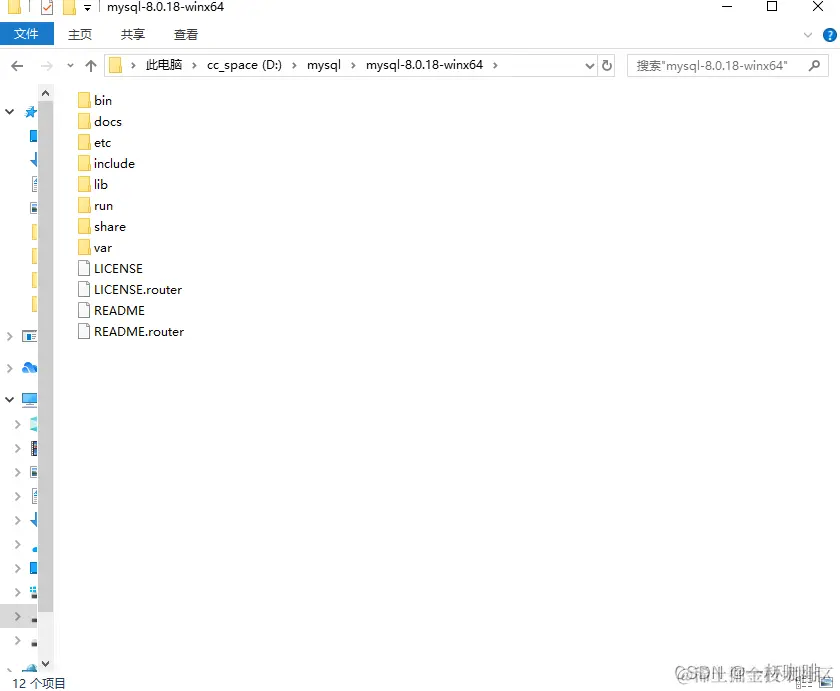Click the Quick access star icon
840x691 pixels.
(x=31, y=112)
